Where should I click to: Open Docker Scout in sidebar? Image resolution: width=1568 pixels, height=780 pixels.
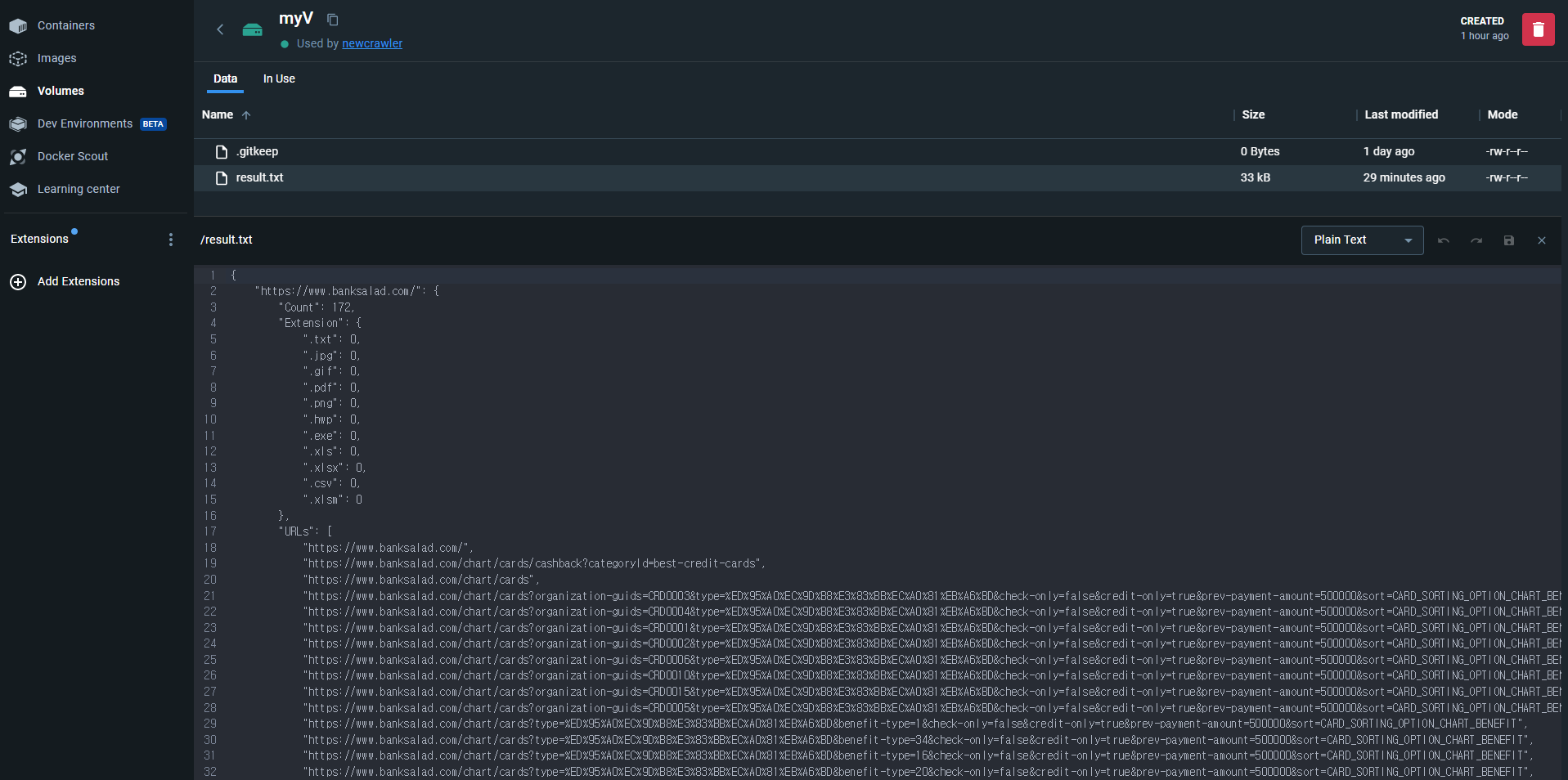coord(72,156)
